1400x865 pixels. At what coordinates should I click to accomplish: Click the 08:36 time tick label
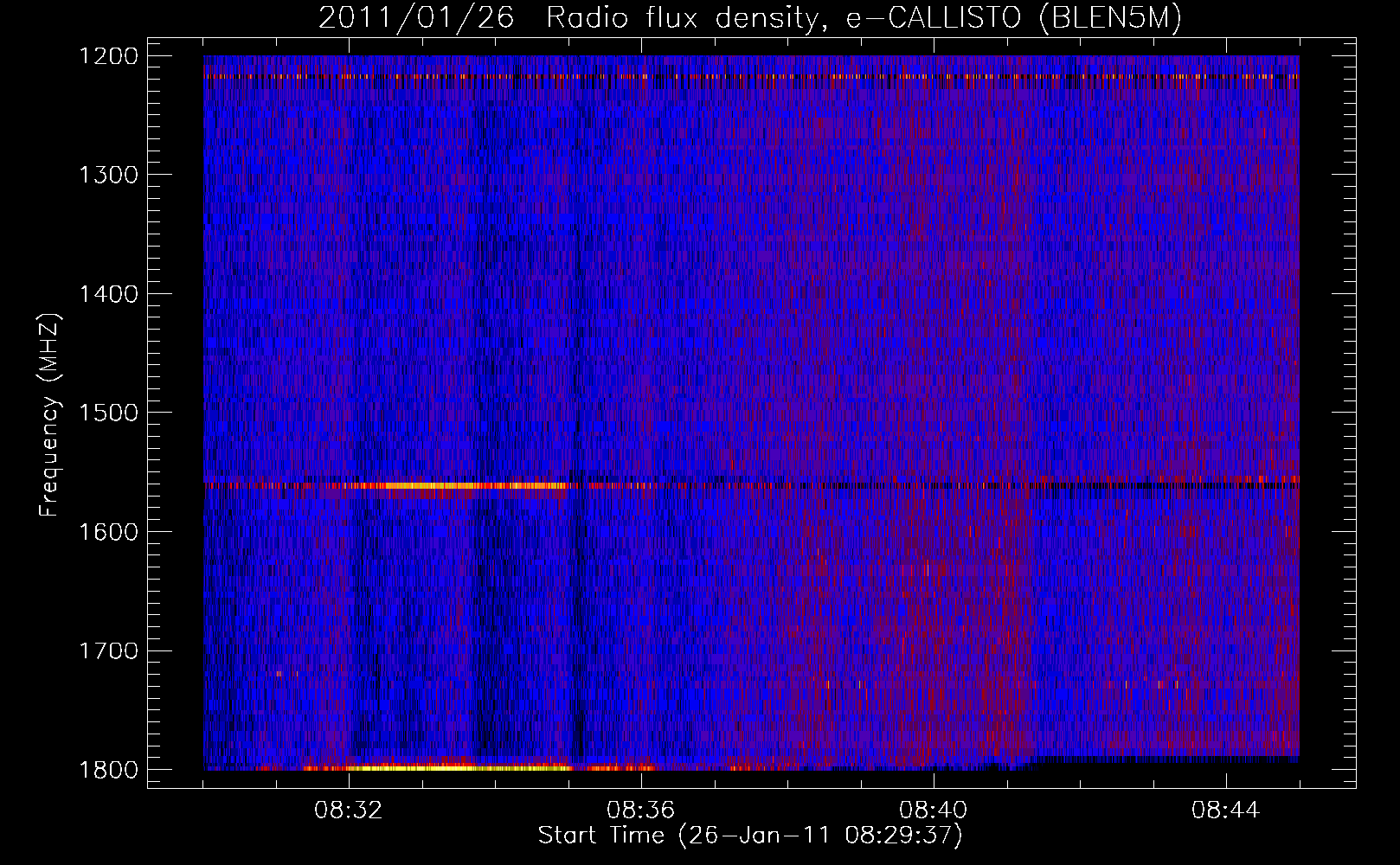641,811
